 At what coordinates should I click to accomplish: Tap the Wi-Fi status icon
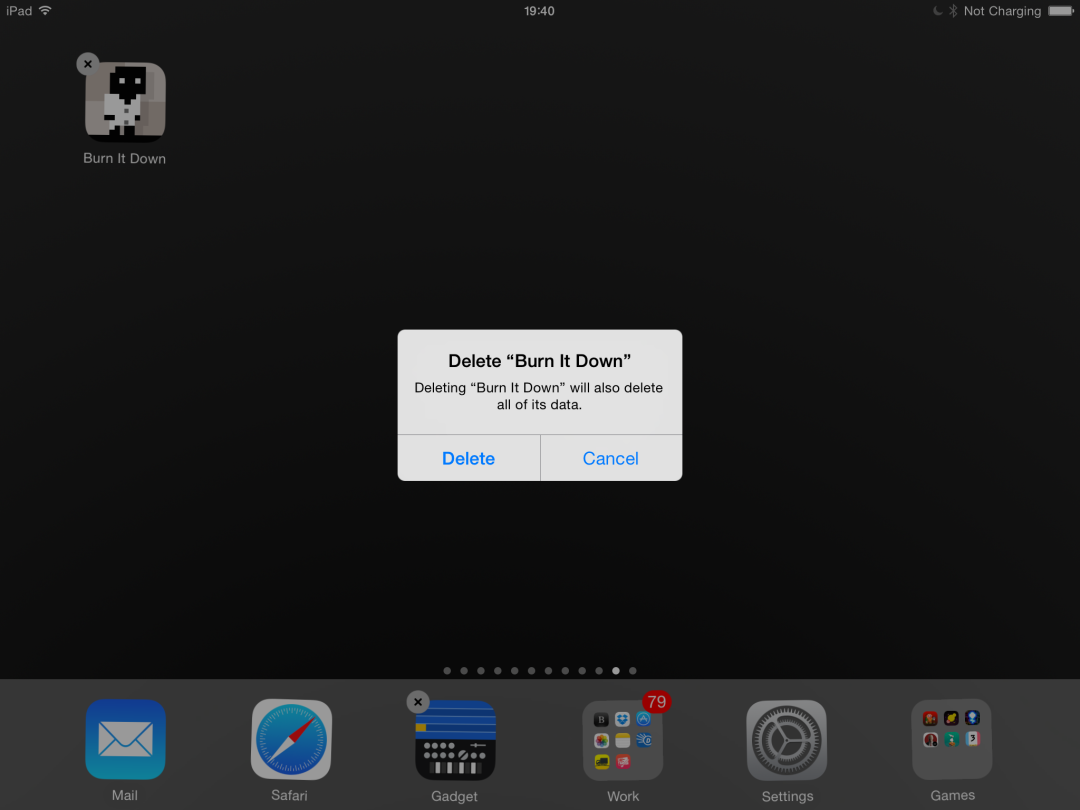click(45, 10)
